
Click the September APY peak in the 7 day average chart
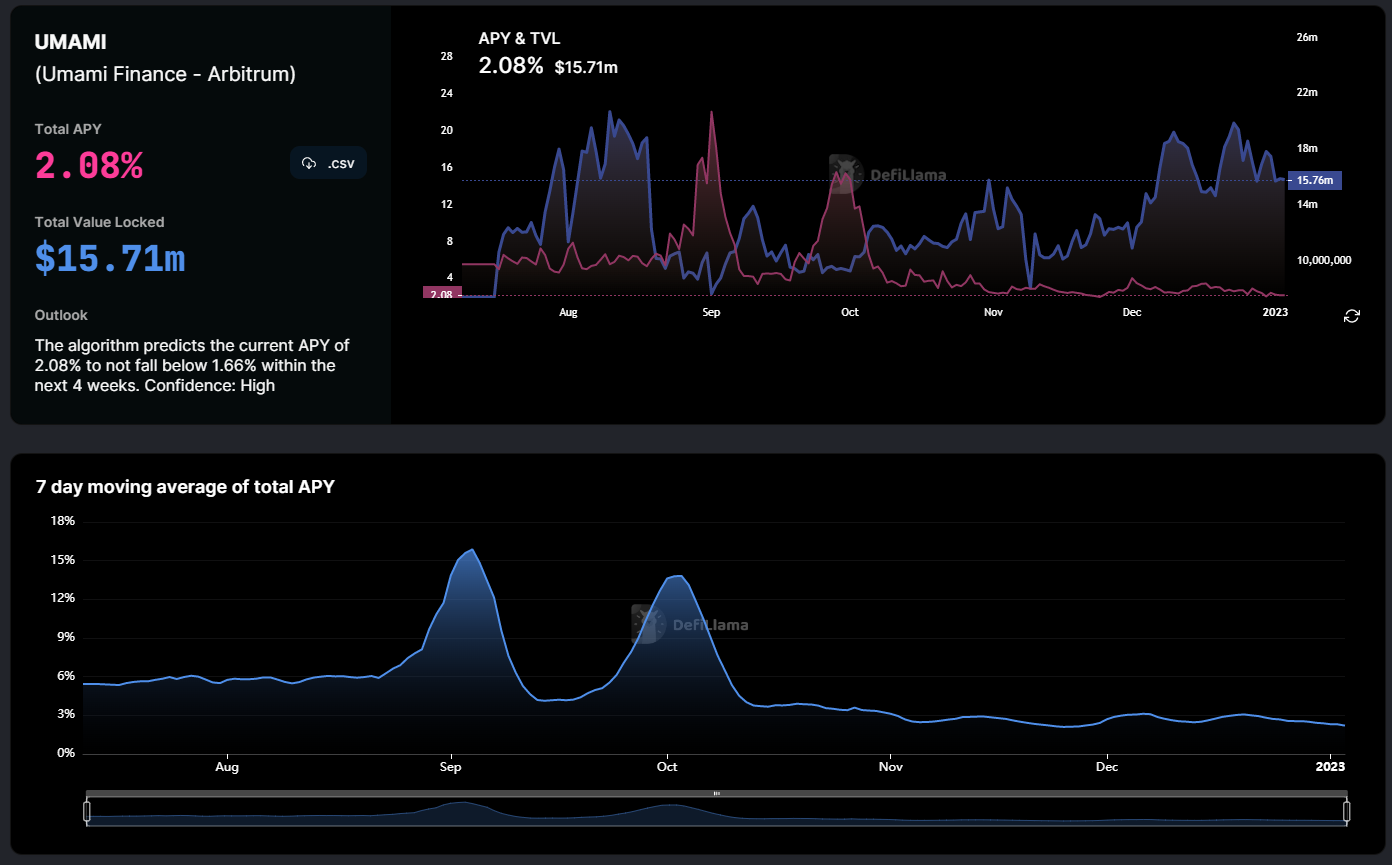471,550
